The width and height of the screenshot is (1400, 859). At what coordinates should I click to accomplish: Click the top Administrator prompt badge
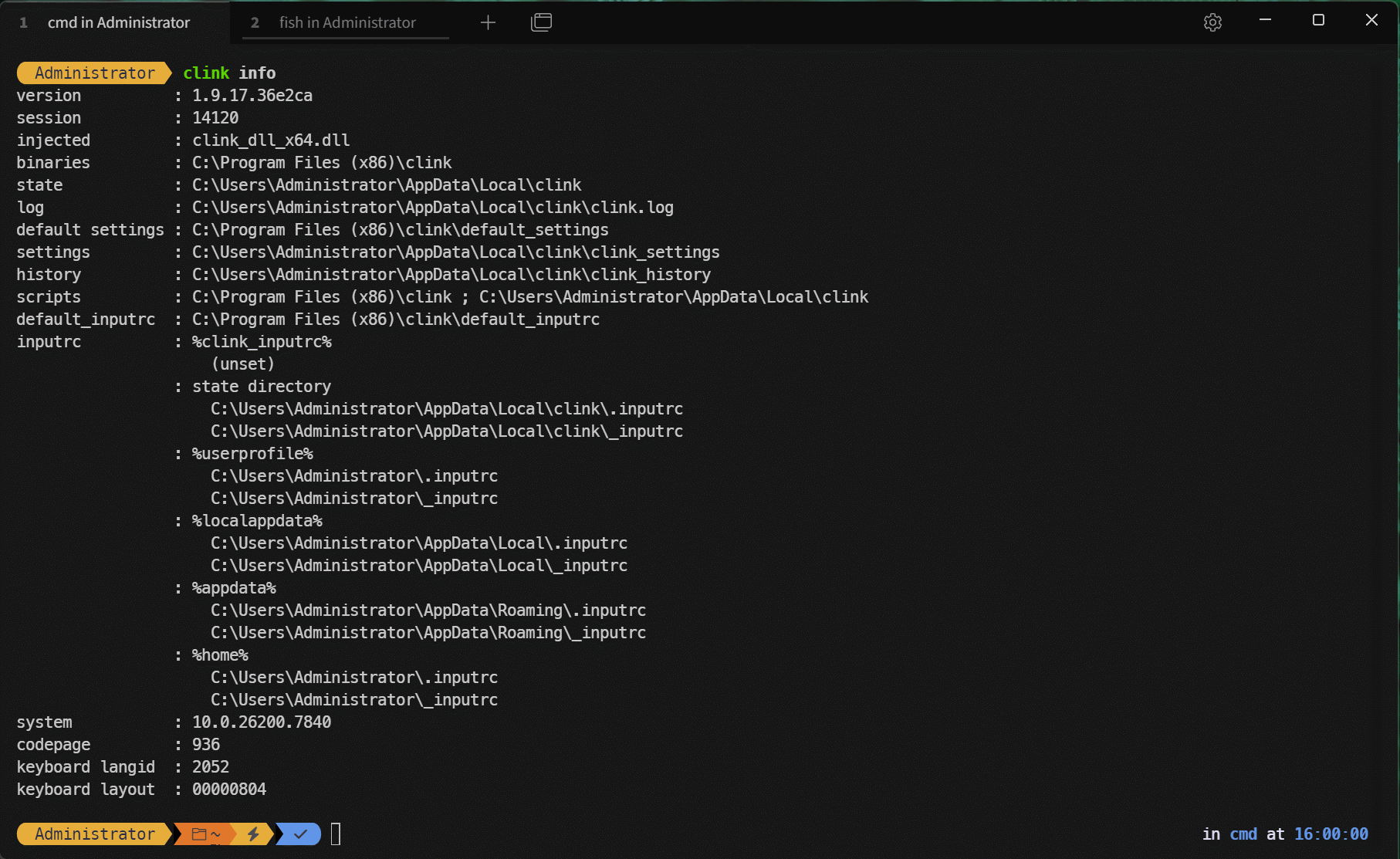(x=94, y=73)
